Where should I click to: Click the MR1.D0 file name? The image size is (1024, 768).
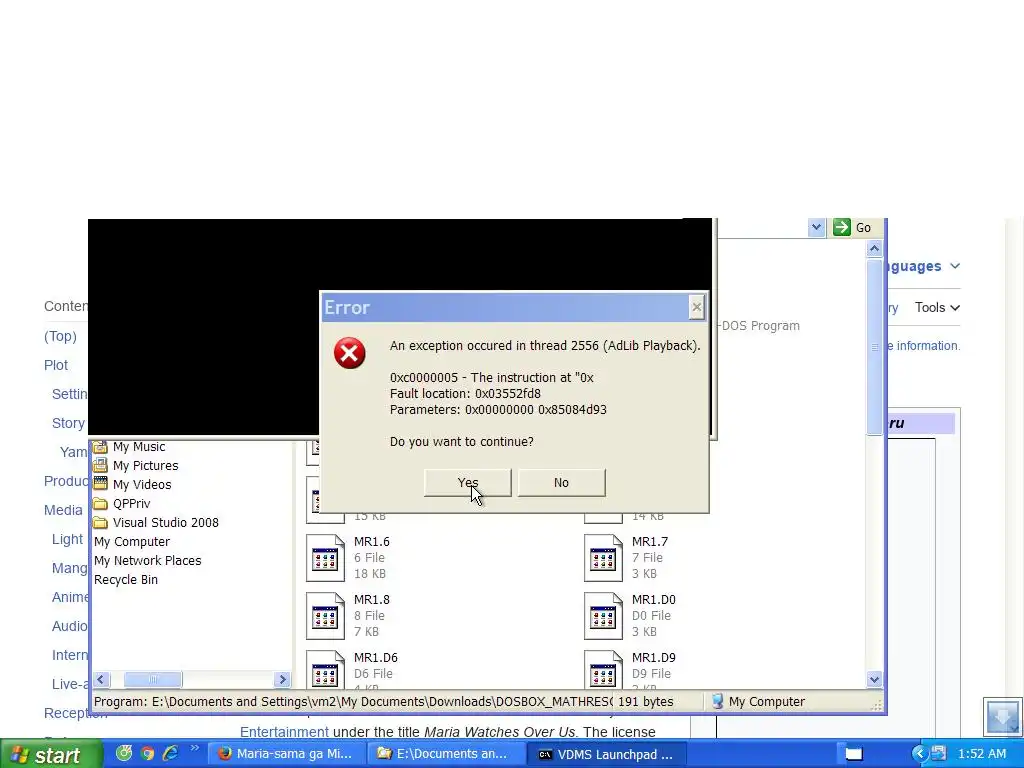[x=654, y=600]
